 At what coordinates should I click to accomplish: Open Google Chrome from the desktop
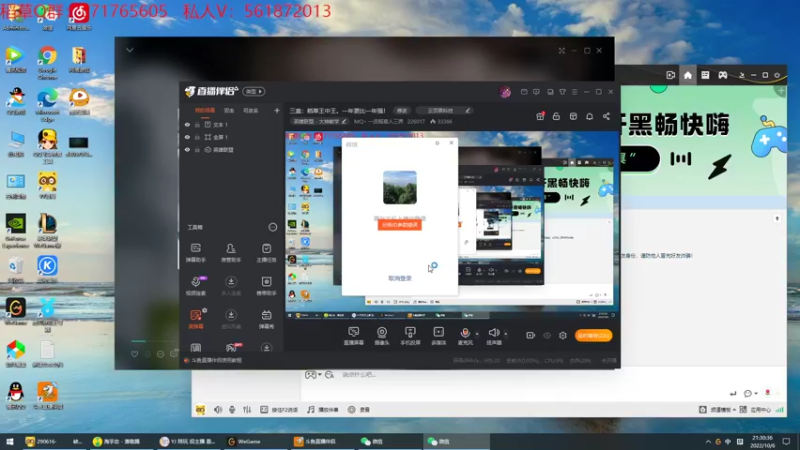47,63
